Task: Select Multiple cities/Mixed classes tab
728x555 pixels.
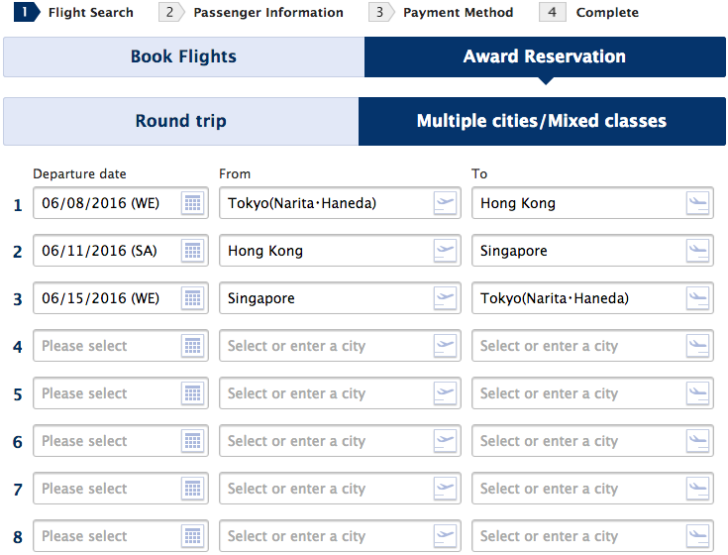Action: (542, 121)
